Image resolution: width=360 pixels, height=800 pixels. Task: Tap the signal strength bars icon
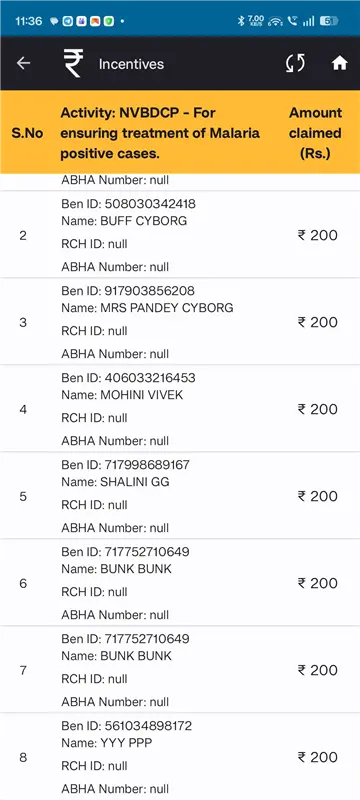pyautogui.click(x=308, y=21)
